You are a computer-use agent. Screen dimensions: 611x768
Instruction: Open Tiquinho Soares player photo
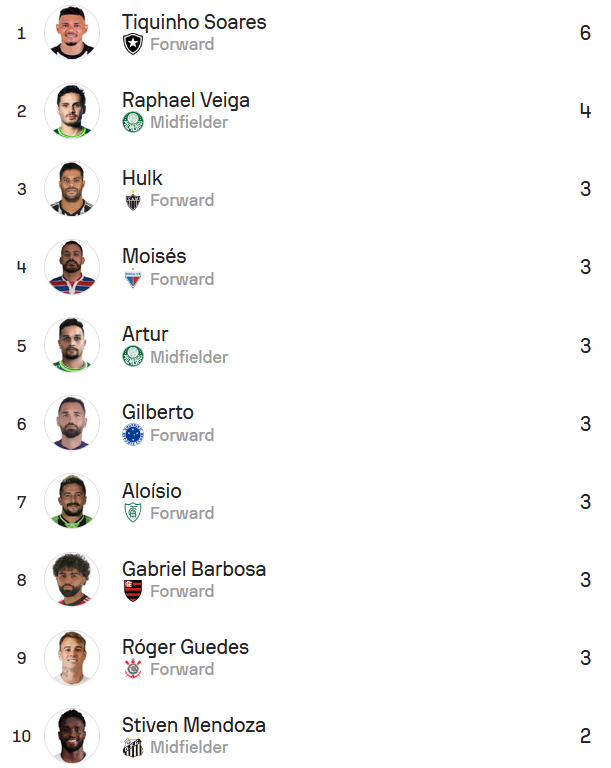tap(72, 33)
